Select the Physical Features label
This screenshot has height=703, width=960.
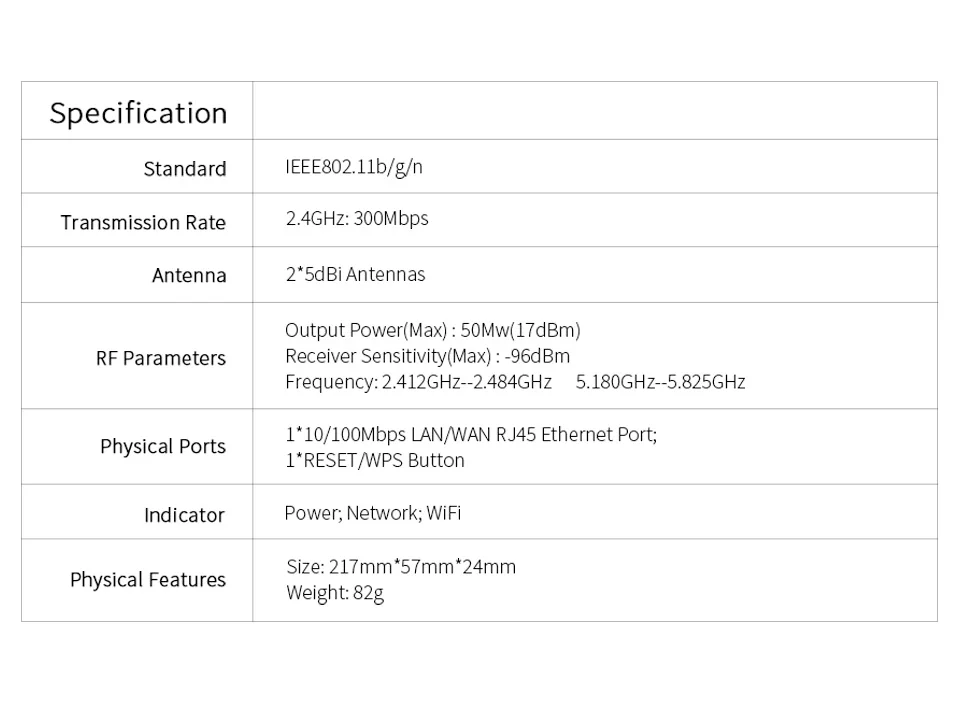coord(148,580)
